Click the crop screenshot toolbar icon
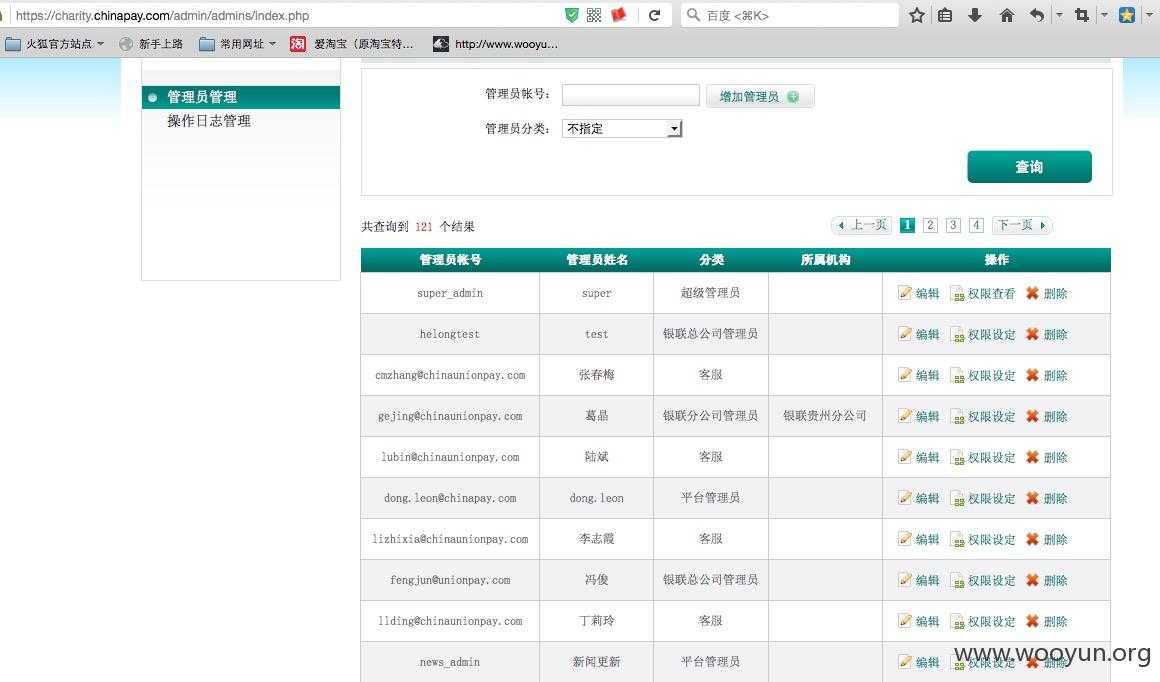Screen dimensions: 1160x682 [1082, 15]
